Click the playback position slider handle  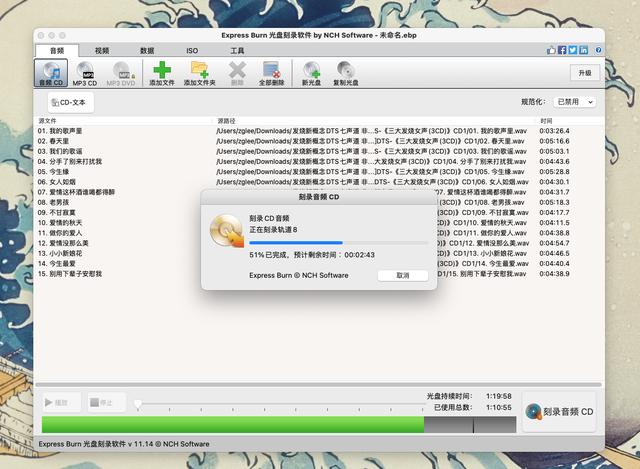138,404
